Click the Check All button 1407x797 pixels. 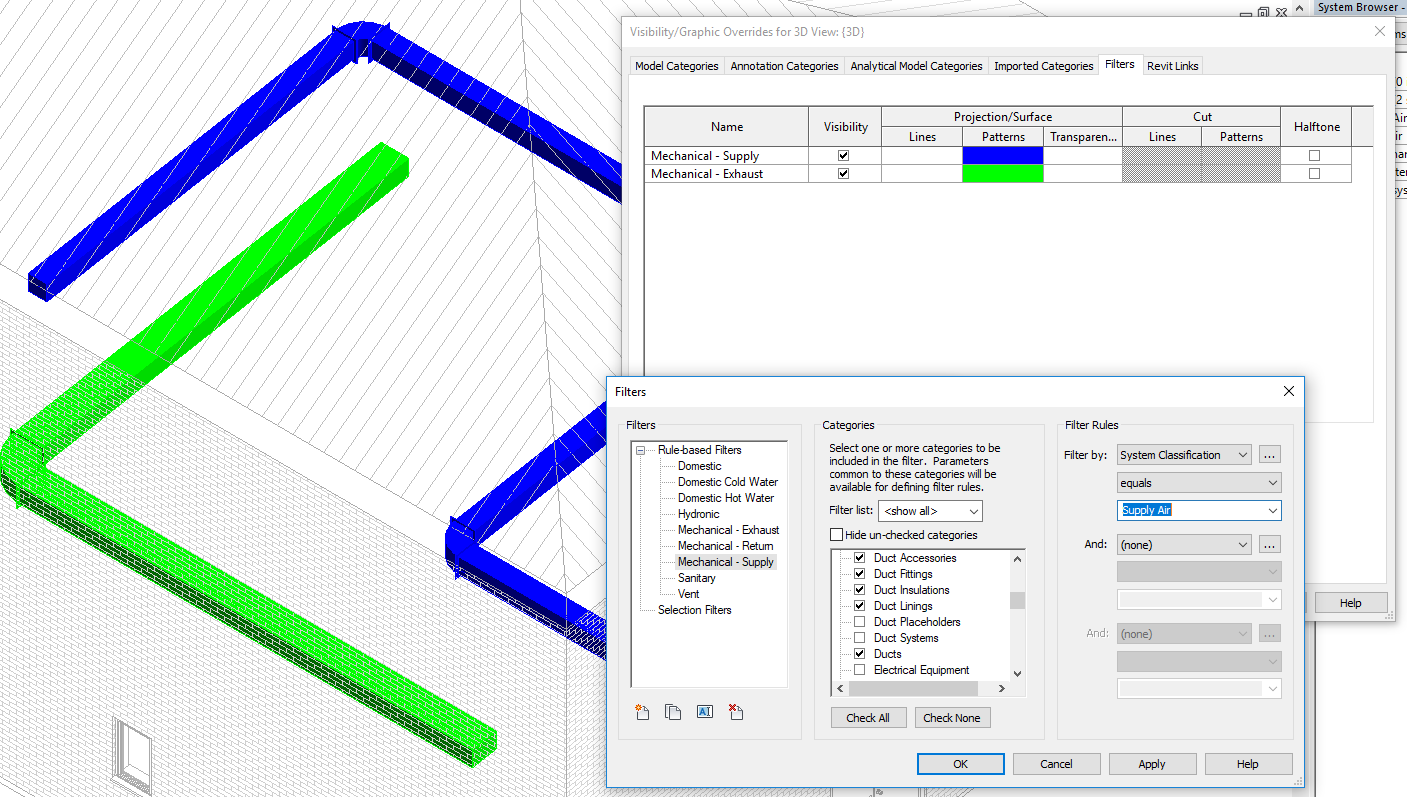click(x=868, y=717)
